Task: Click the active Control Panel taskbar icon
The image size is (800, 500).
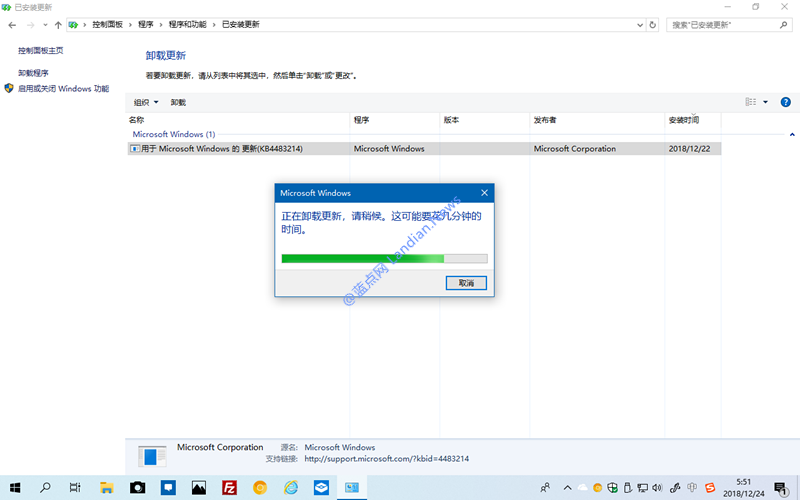Action: point(352,488)
